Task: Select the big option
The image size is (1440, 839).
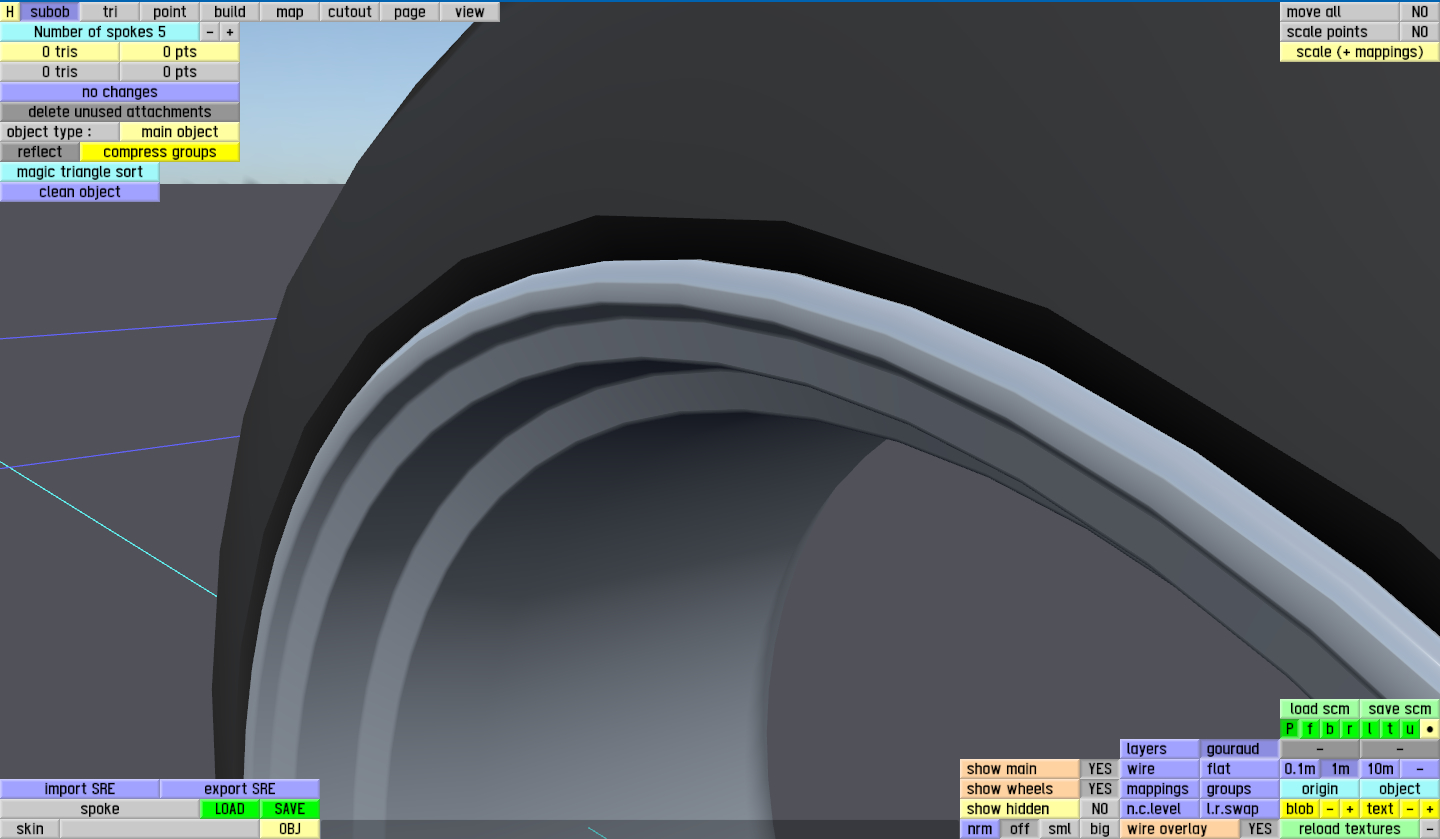Action: 1100,829
